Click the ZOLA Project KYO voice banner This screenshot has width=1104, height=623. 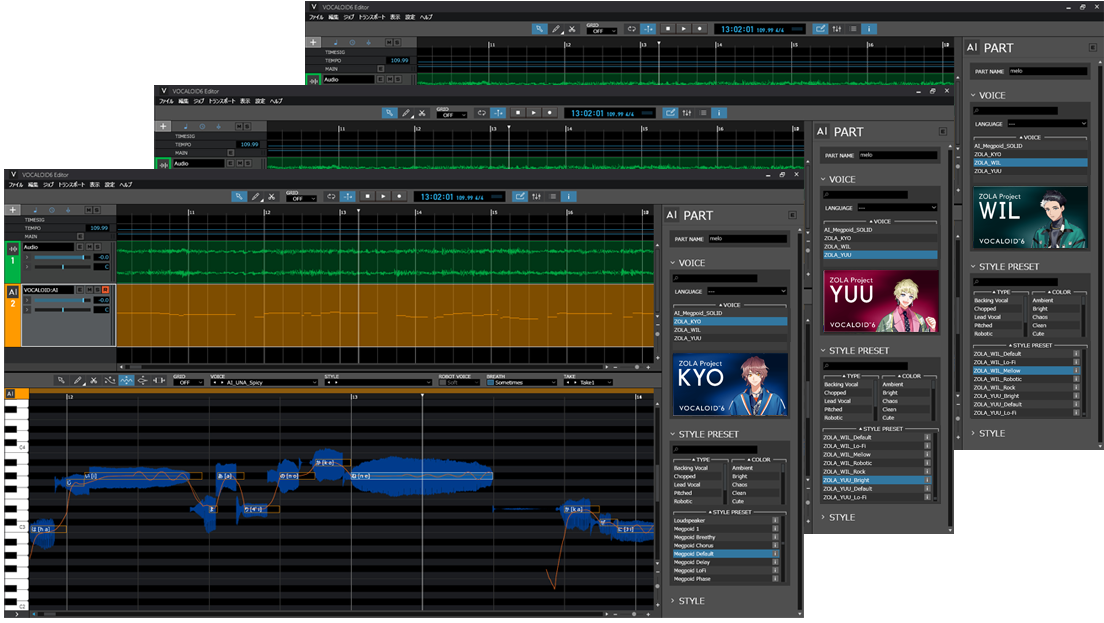pos(730,384)
